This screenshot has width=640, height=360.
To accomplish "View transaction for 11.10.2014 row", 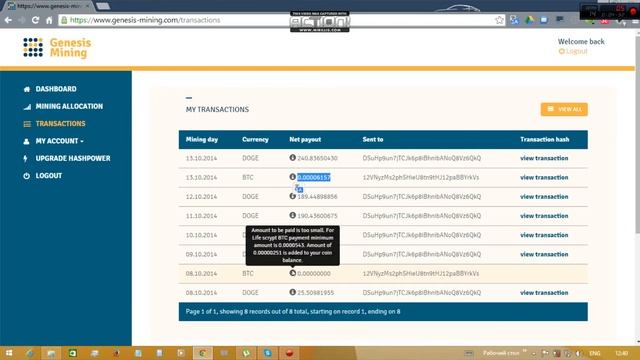I will [544, 216].
